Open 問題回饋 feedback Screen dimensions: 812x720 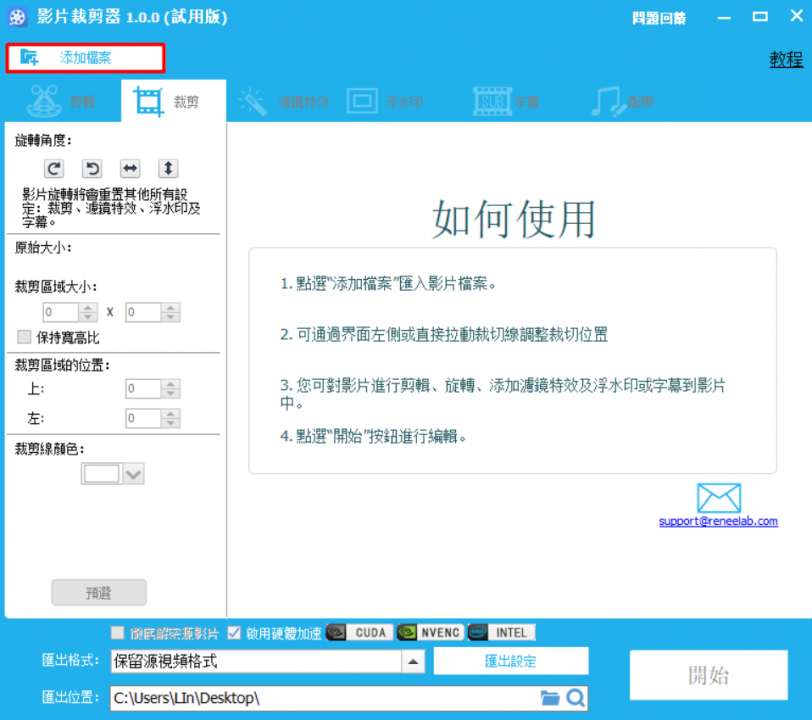[659, 18]
